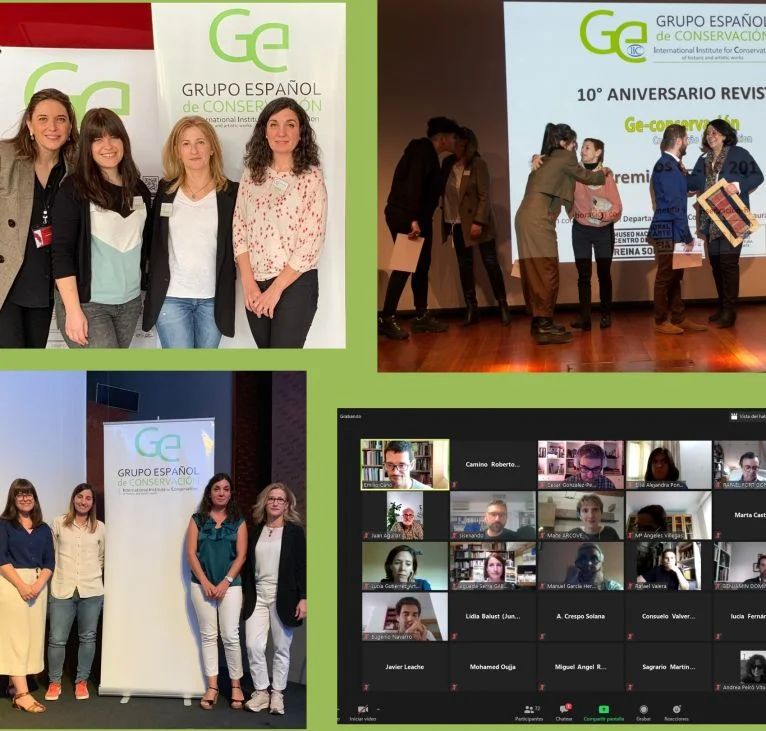Viewport: 766px width, 731px height.
Task: Select the Lidia Balust participant tile
Action: click(493, 616)
